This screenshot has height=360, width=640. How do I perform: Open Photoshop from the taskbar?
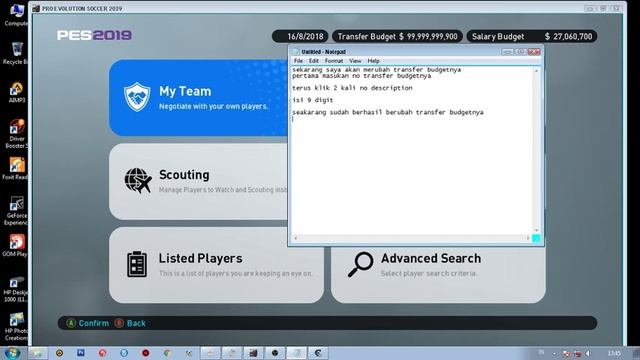[81, 353]
